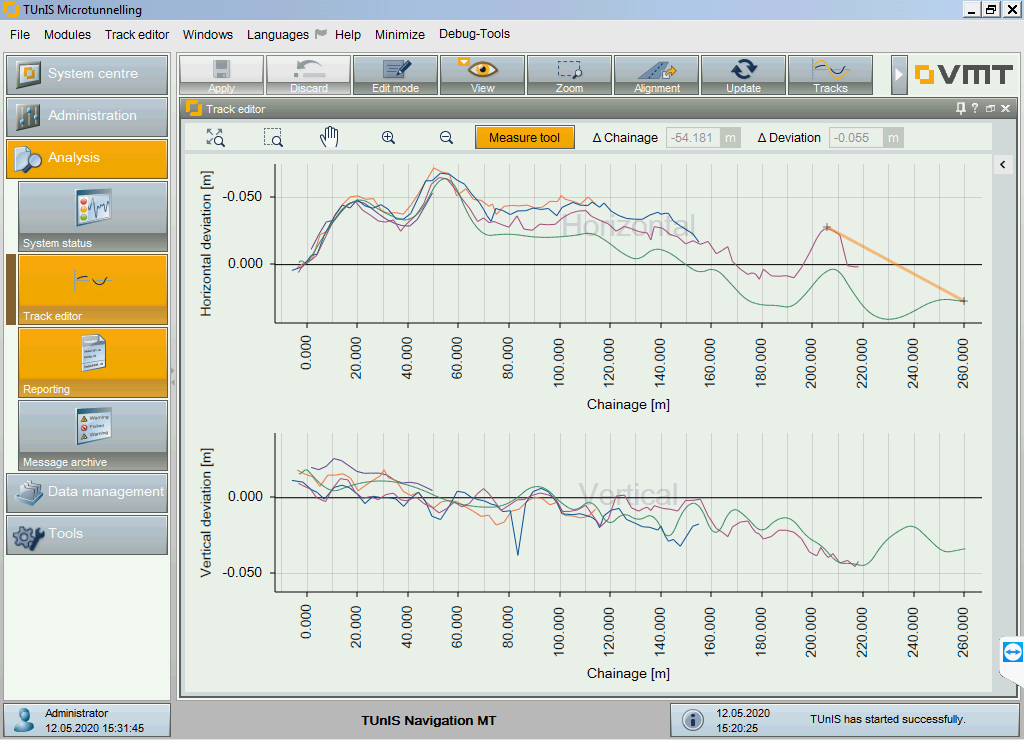Click the zoom-to-fit magnifier icon
Image resolution: width=1024 pixels, height=740 pixels.
[x=216, y=137]
